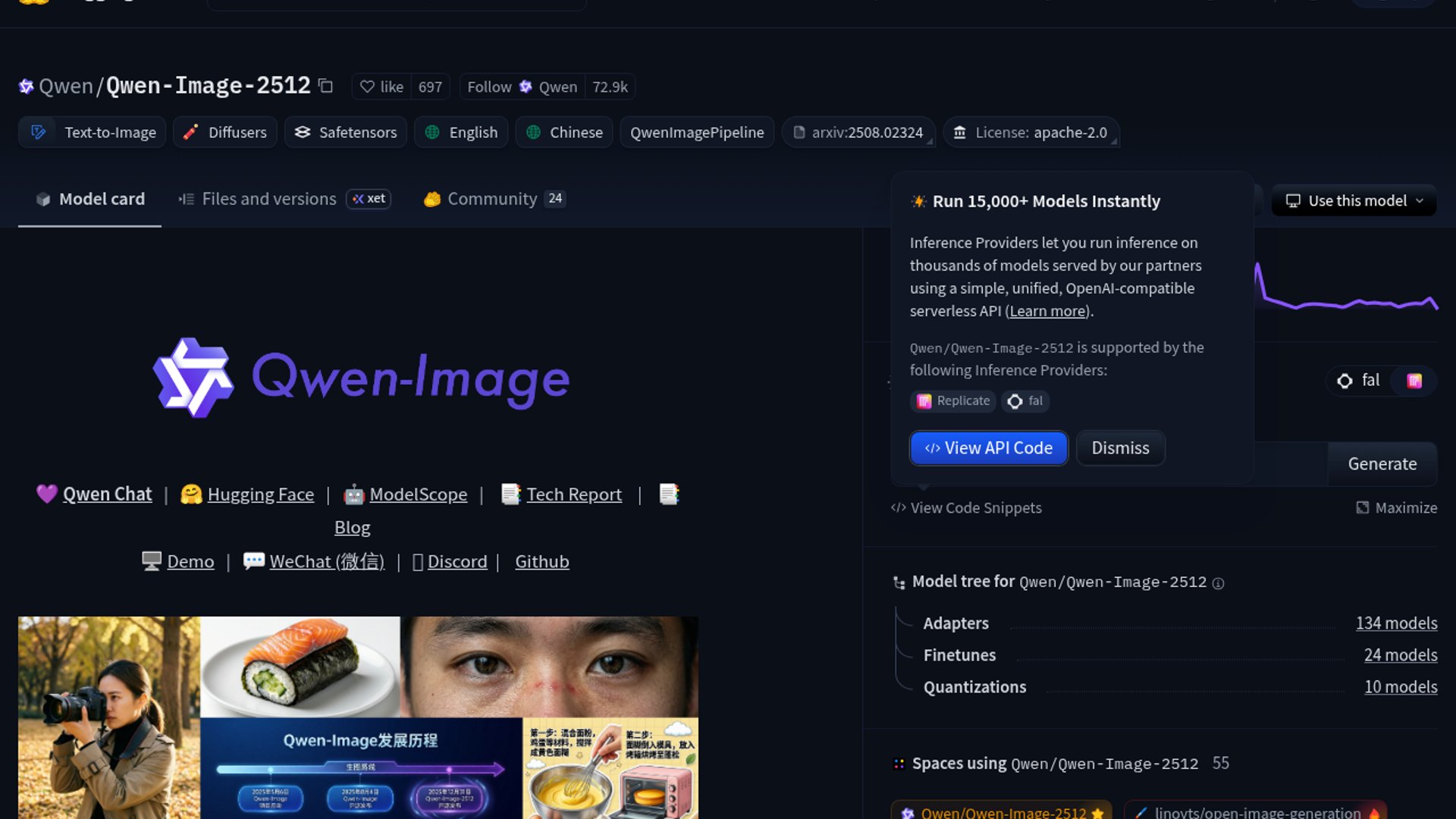
Task: Follow the Qwen organization
Action: tap(522, 87)
